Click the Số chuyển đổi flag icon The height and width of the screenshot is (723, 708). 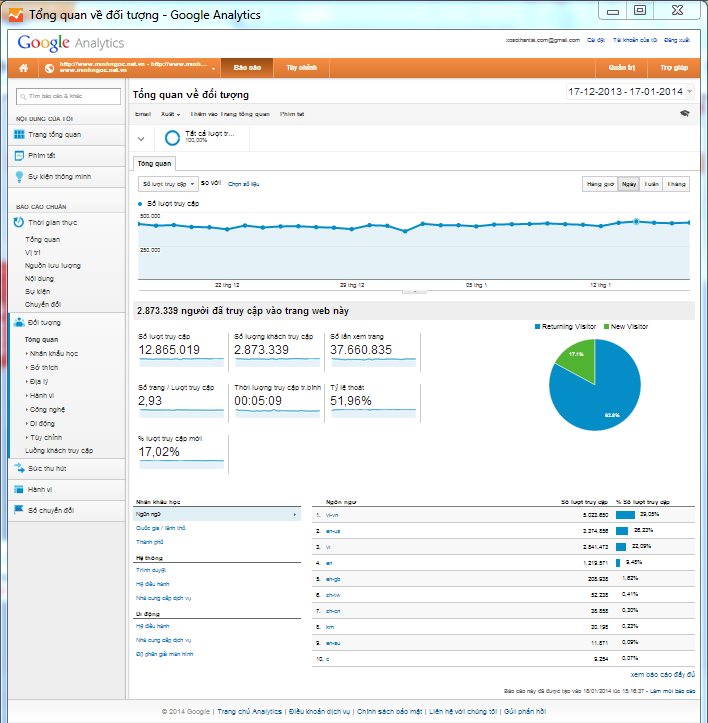(x=19, y=510)
